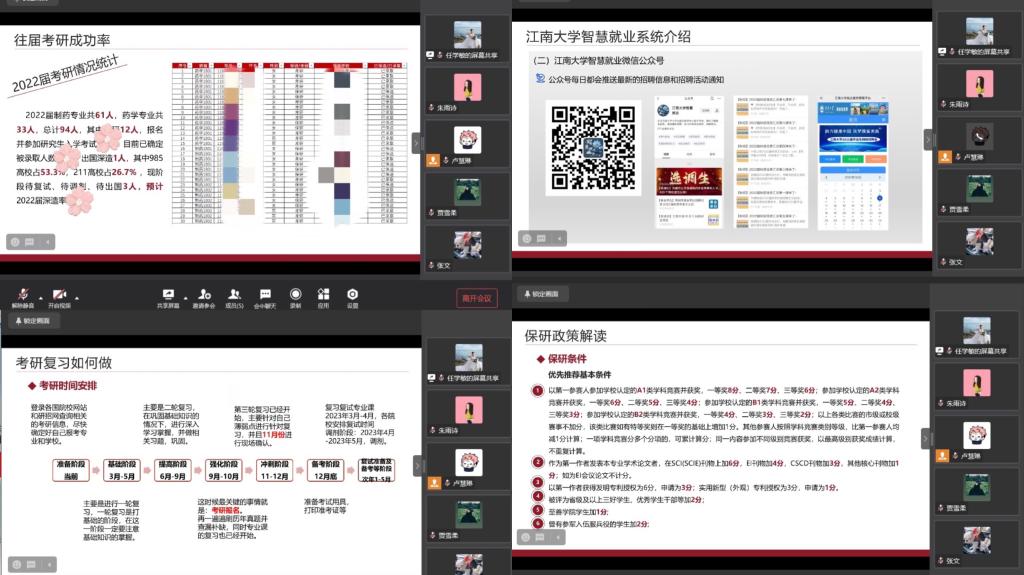
Task: Unmute the microphone in the meeting toolbar
Action: (x=20, y=296)
